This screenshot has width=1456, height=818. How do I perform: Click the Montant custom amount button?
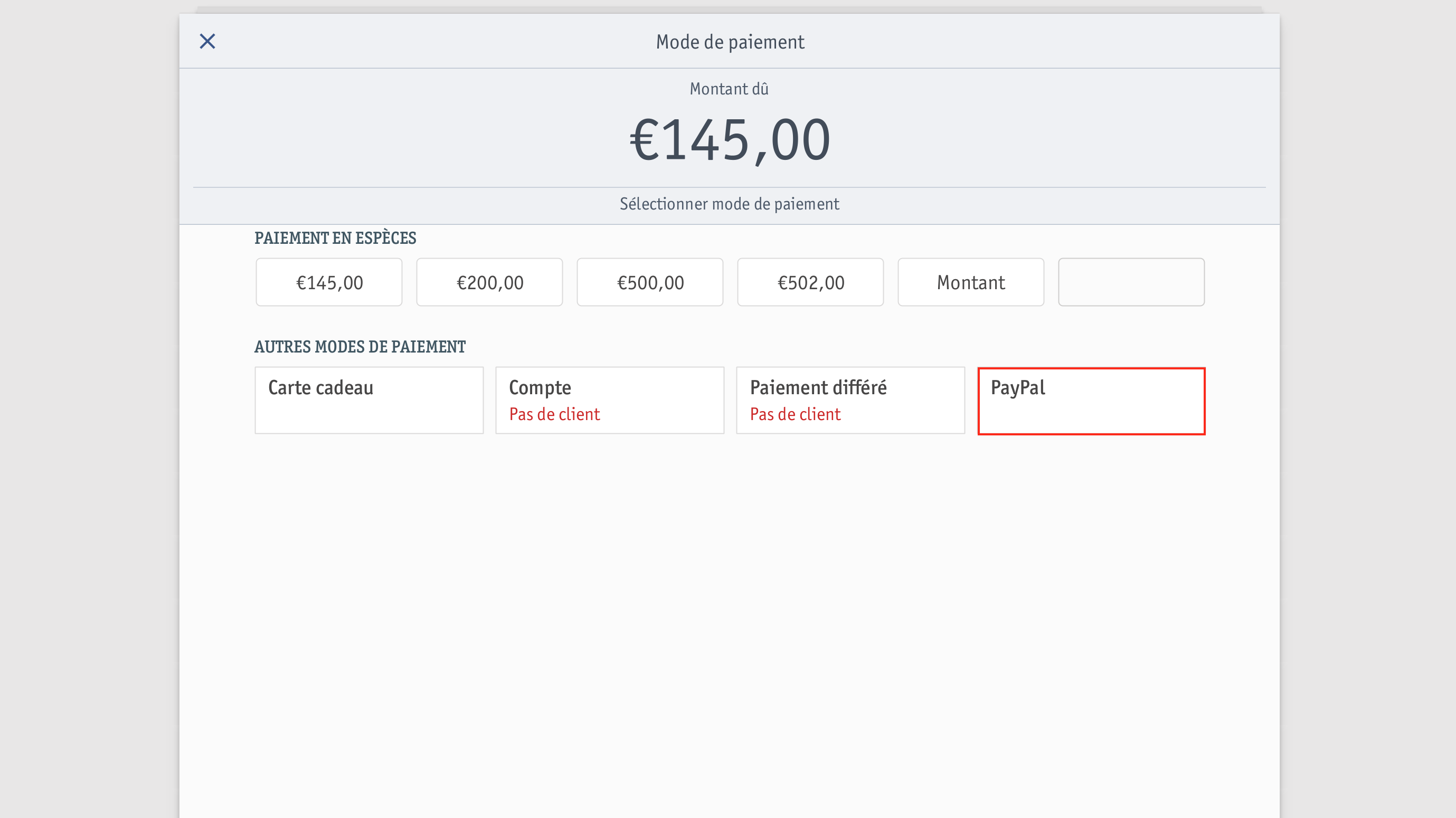(971, 282)
